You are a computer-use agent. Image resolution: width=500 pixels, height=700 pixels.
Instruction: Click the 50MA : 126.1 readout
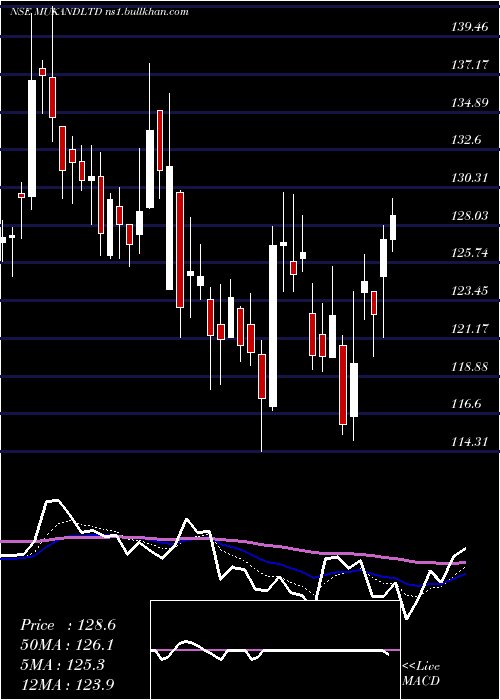67,645
